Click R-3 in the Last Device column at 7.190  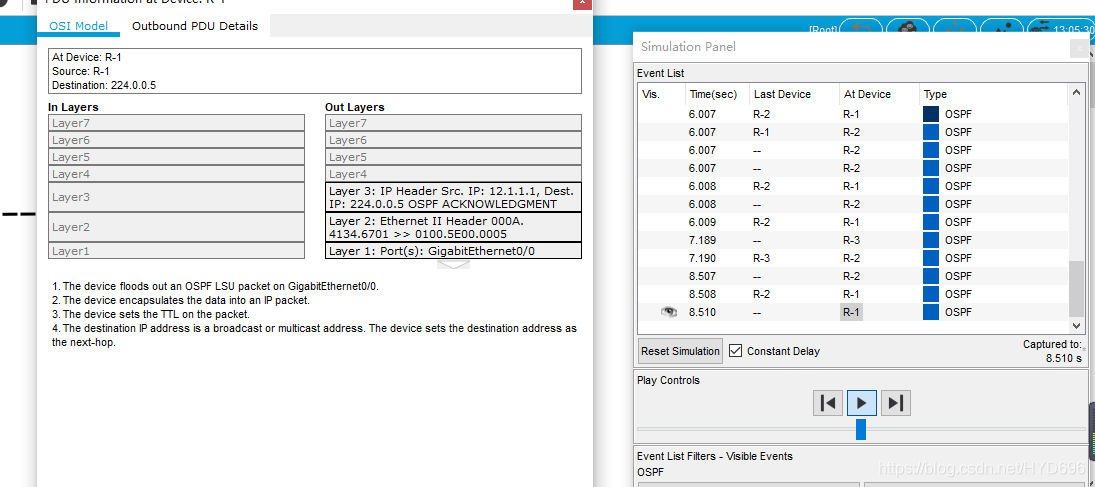pos(761,258)
